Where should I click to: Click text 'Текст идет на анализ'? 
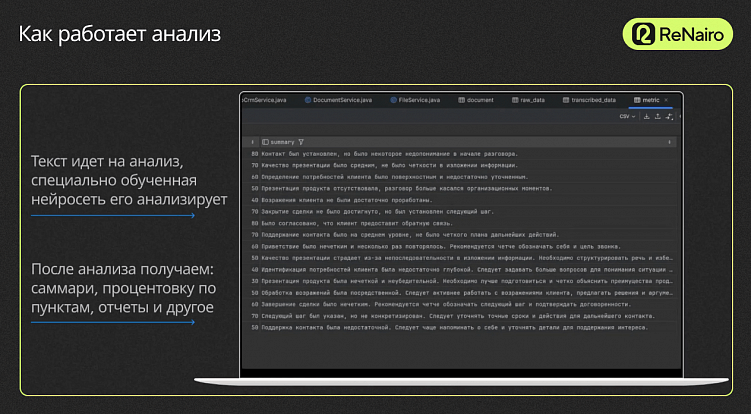(x=107, y=161)
